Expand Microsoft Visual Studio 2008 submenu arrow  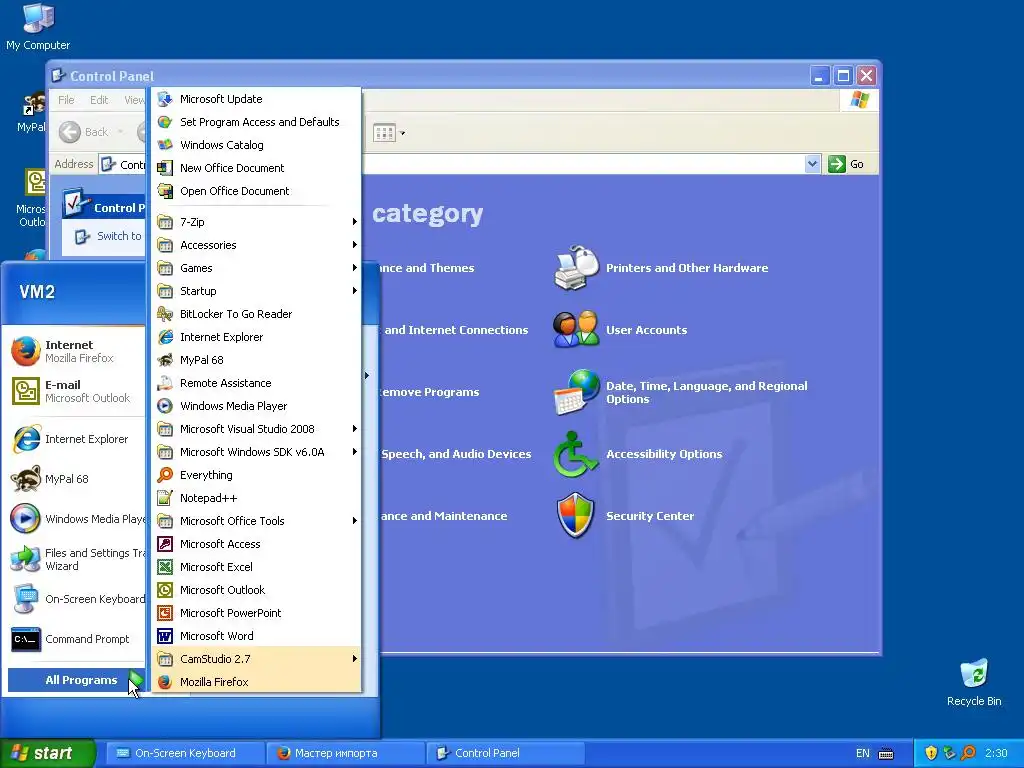tap(355, 429)
